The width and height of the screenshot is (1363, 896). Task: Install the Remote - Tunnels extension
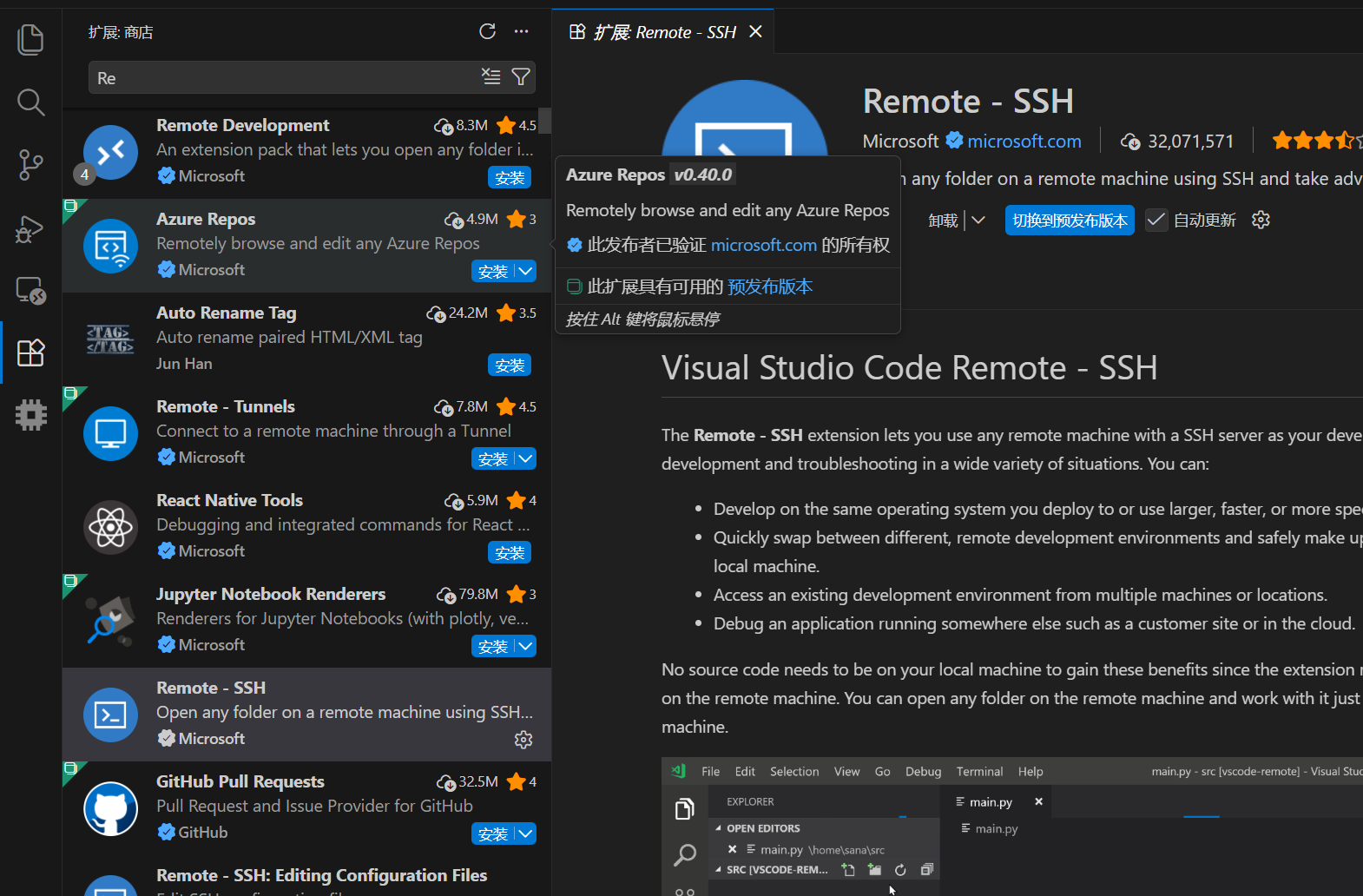click(x=493, y=459)
